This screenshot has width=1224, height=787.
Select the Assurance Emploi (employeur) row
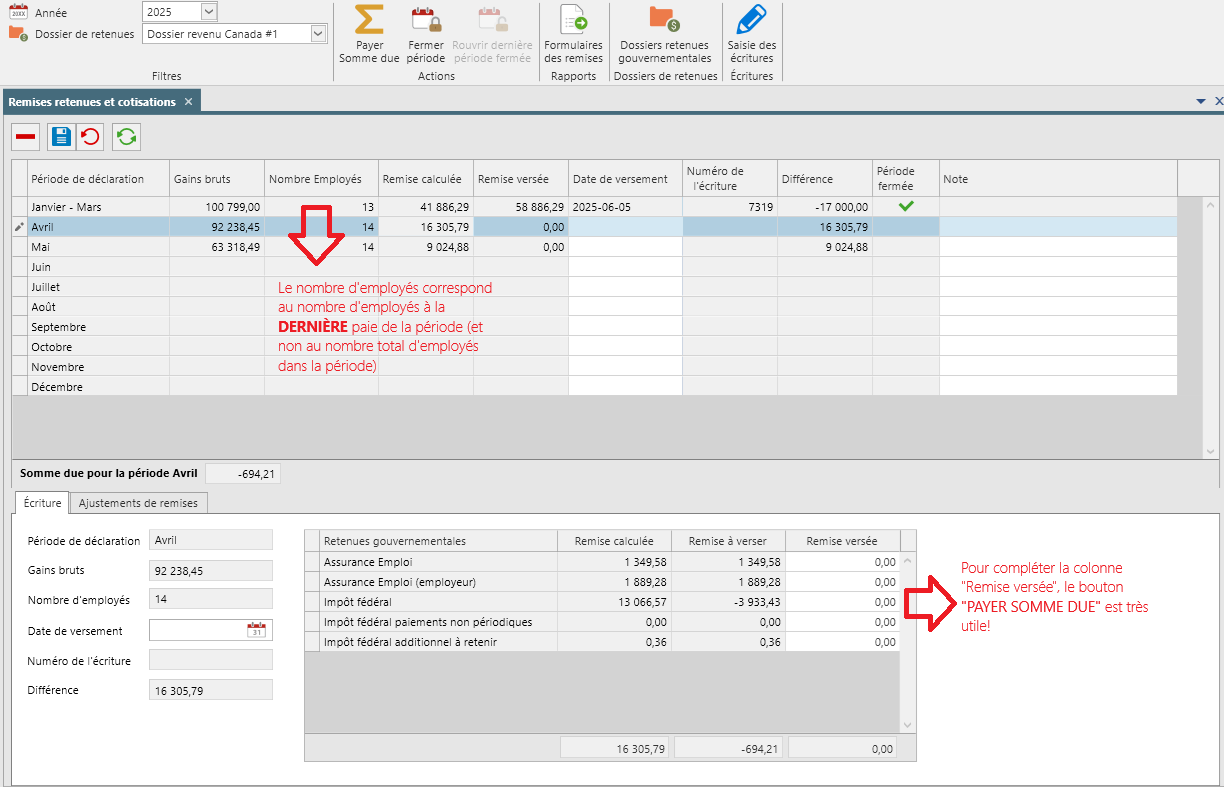(602, 582)
